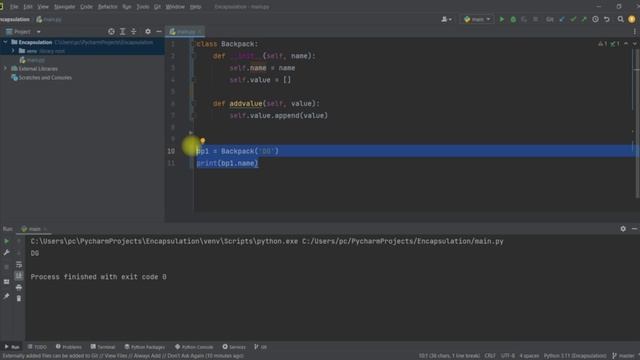Viewport: 640px width, 360px height.
Task: Click the expand all icon in Project panel
Action: [122, 31]
